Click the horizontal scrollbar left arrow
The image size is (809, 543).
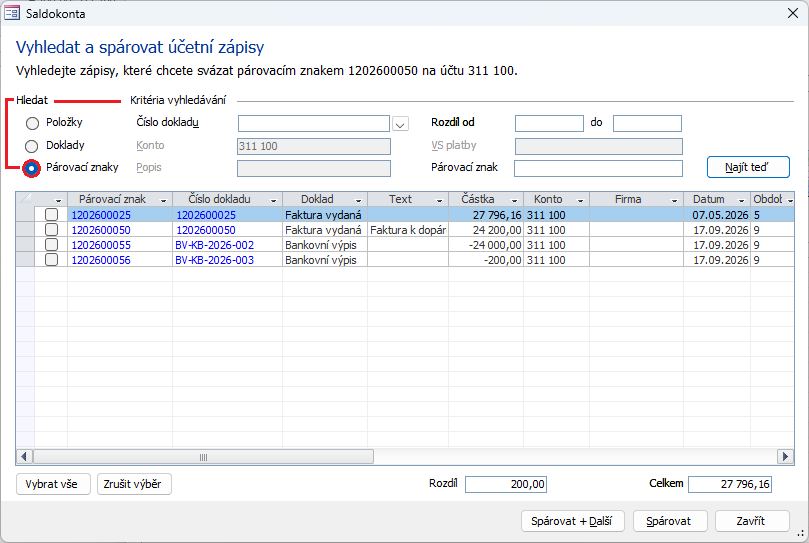point(24,456)
